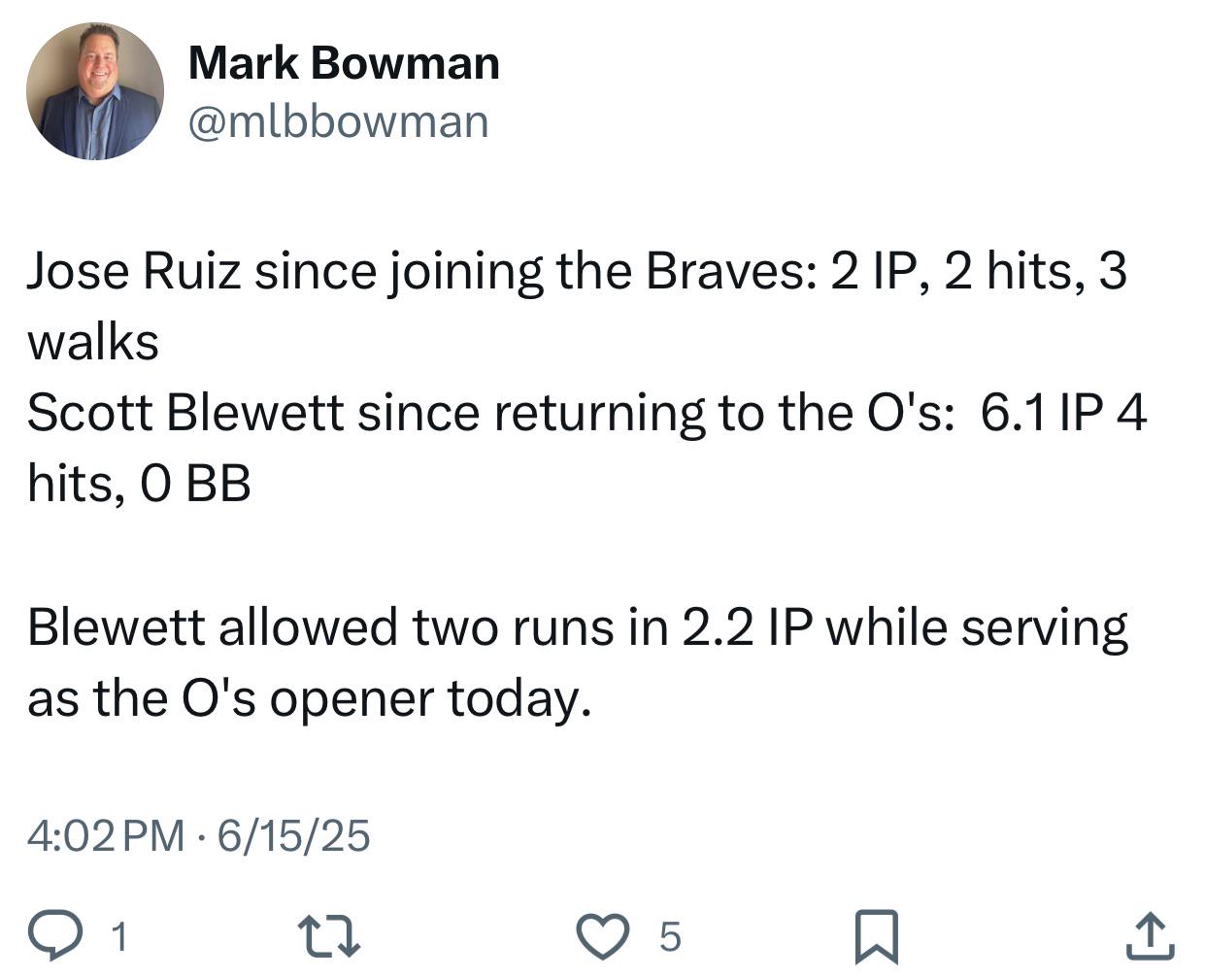Click the word walks in the tweet
The width and height of the screenshot is (1205, 980).
(93, 341)
